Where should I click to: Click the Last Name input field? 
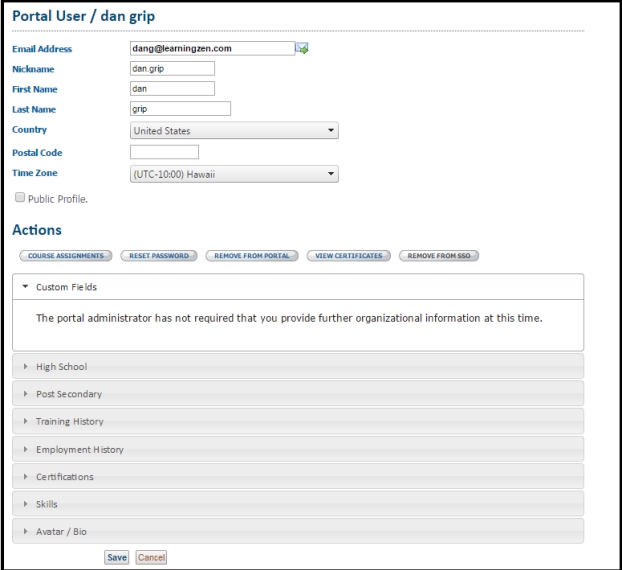(180, 109)
